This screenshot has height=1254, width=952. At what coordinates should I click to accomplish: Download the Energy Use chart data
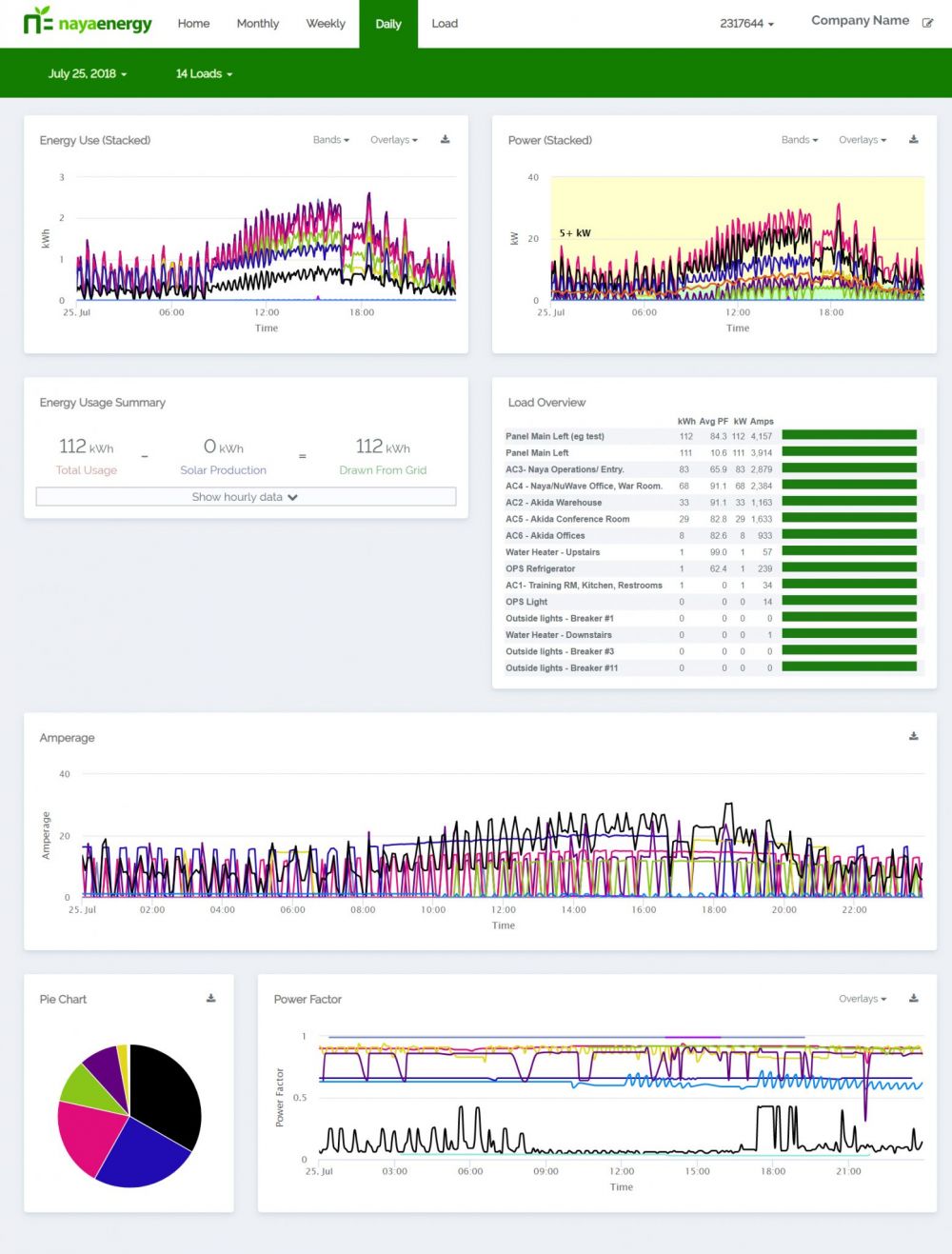tap(445, 139)
